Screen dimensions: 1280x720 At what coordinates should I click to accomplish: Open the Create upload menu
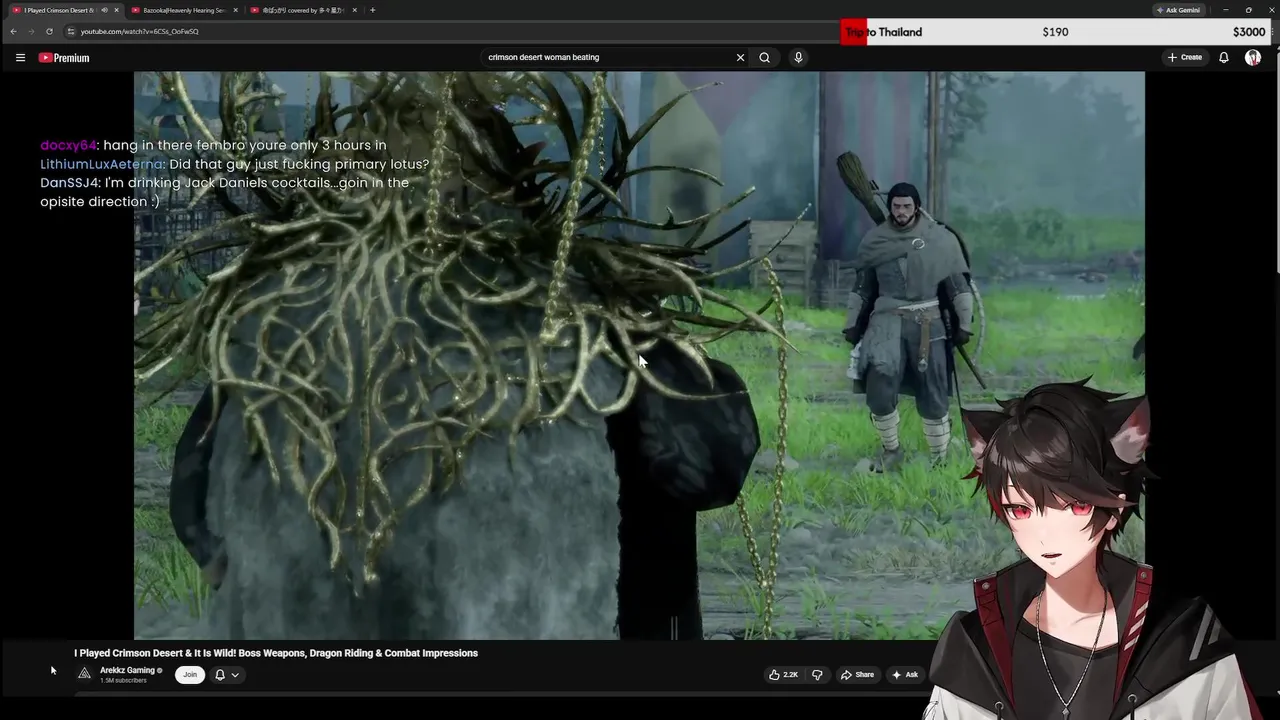(x=1185, y=57)
